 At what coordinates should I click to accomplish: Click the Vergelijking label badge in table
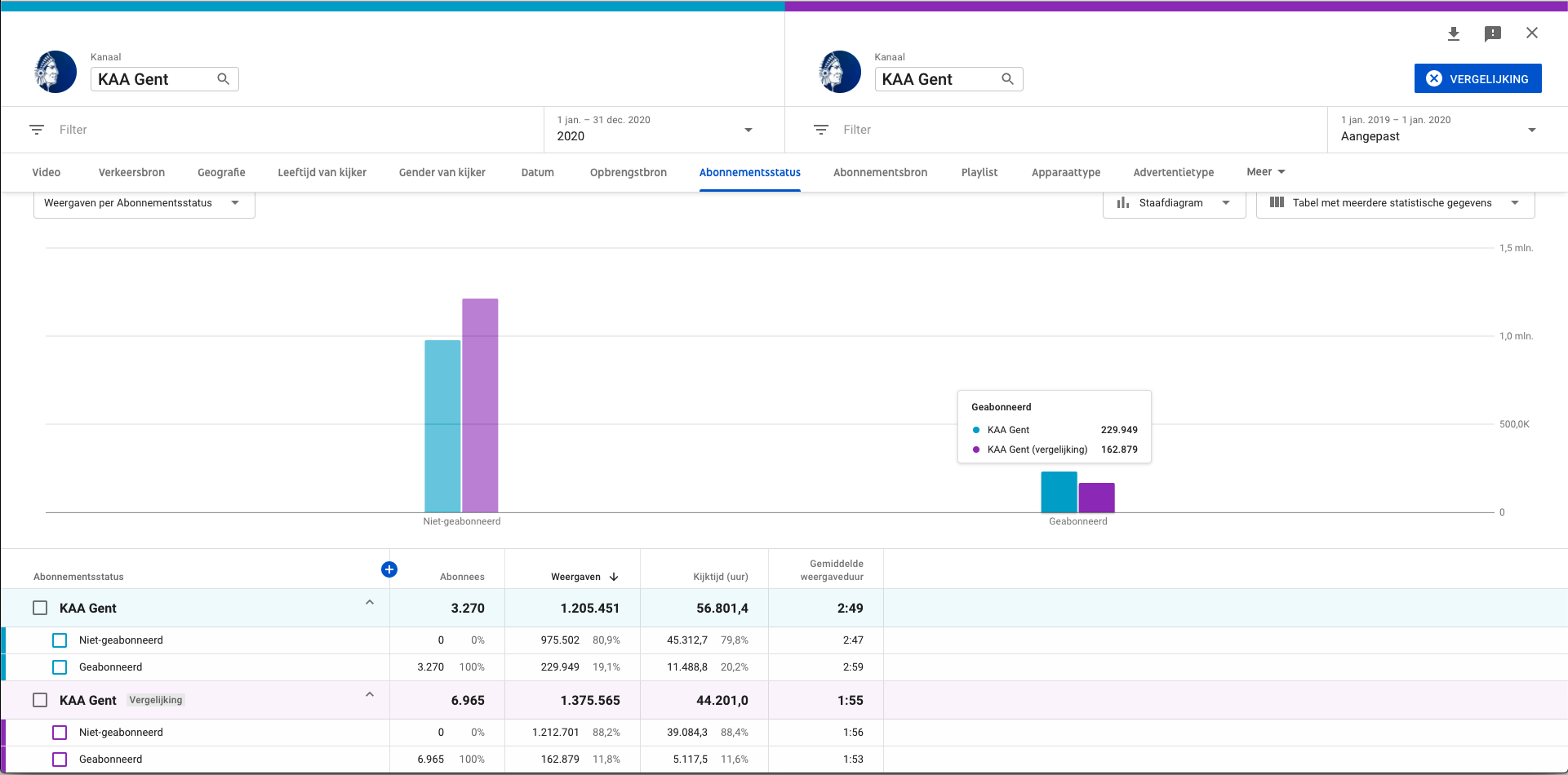(x=156, y=700)
